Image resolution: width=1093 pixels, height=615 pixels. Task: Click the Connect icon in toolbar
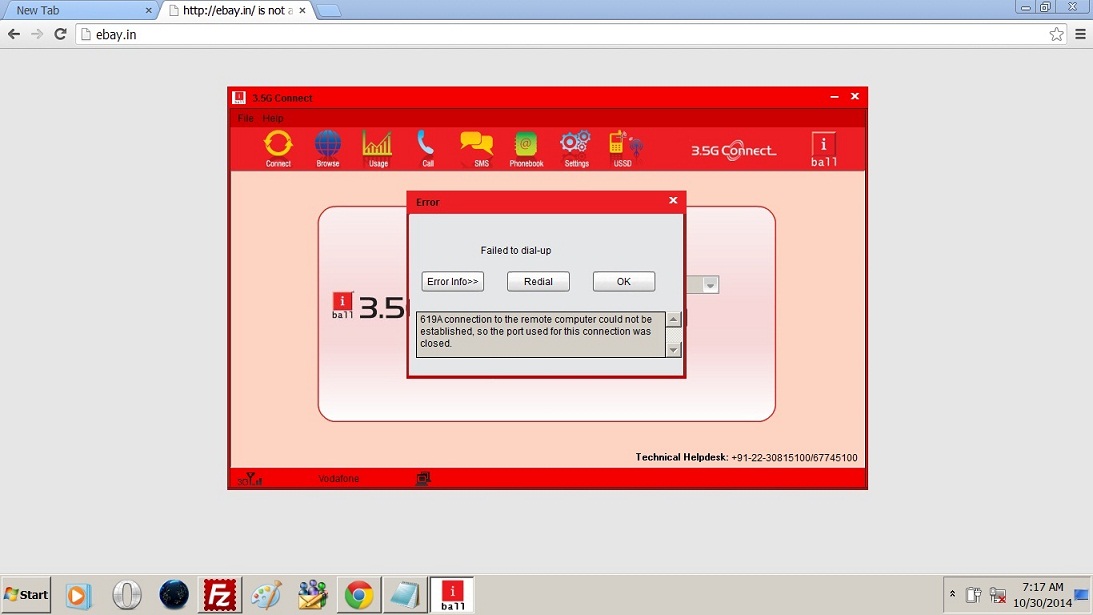click(x=278, y=148)
